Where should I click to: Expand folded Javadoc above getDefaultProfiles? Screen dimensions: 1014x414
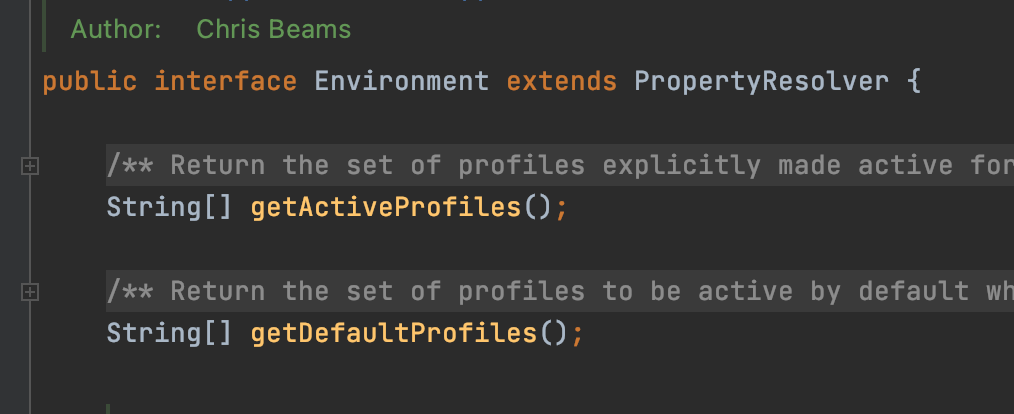29,292
